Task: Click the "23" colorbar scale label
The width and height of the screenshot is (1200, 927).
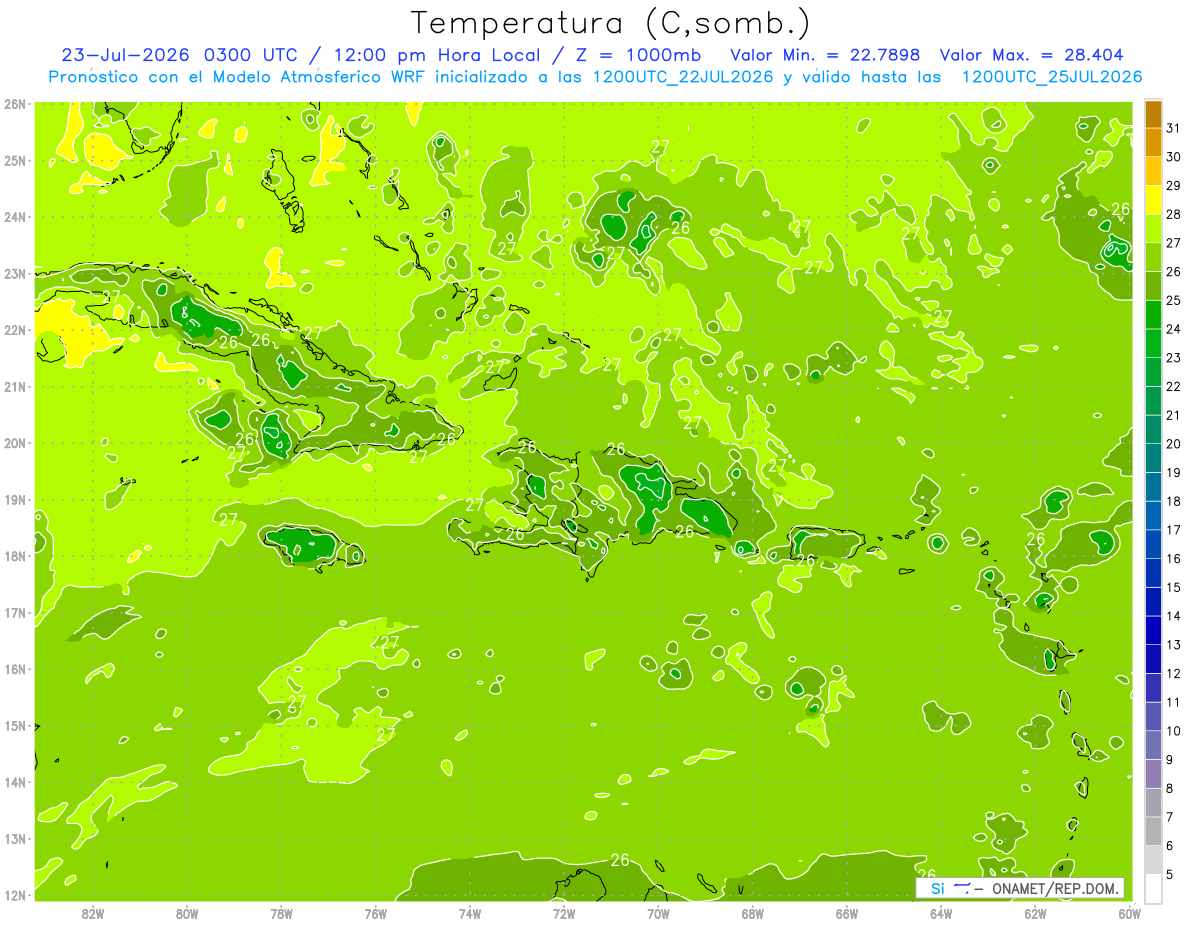Action: (1173, 358)
